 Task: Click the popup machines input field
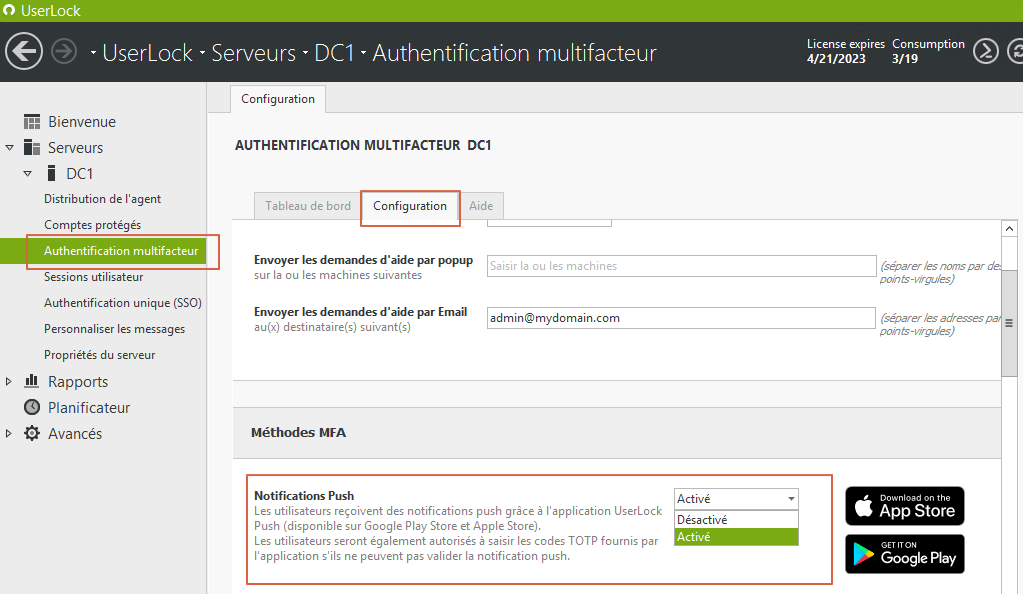[681, 266]
